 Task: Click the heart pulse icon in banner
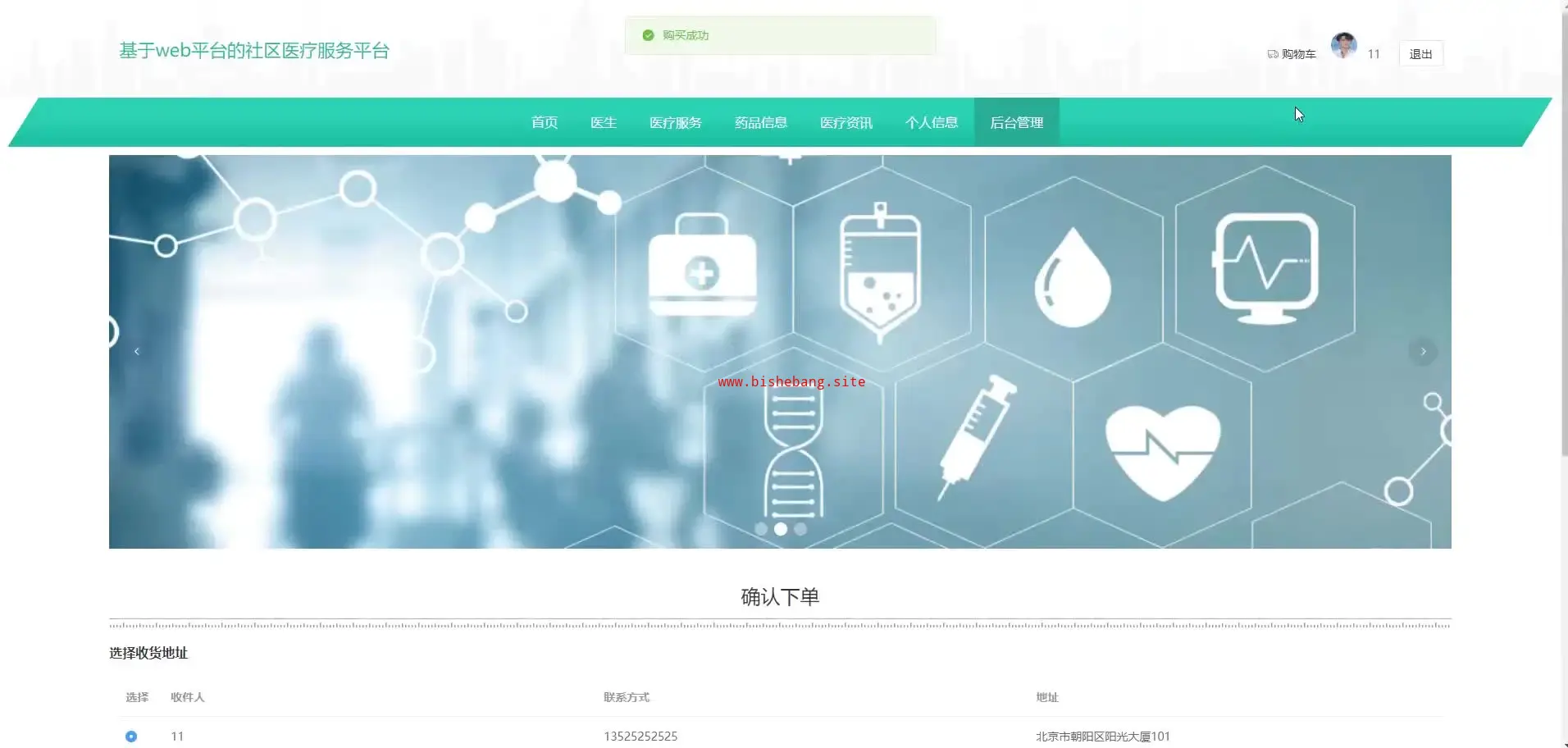1163,452
